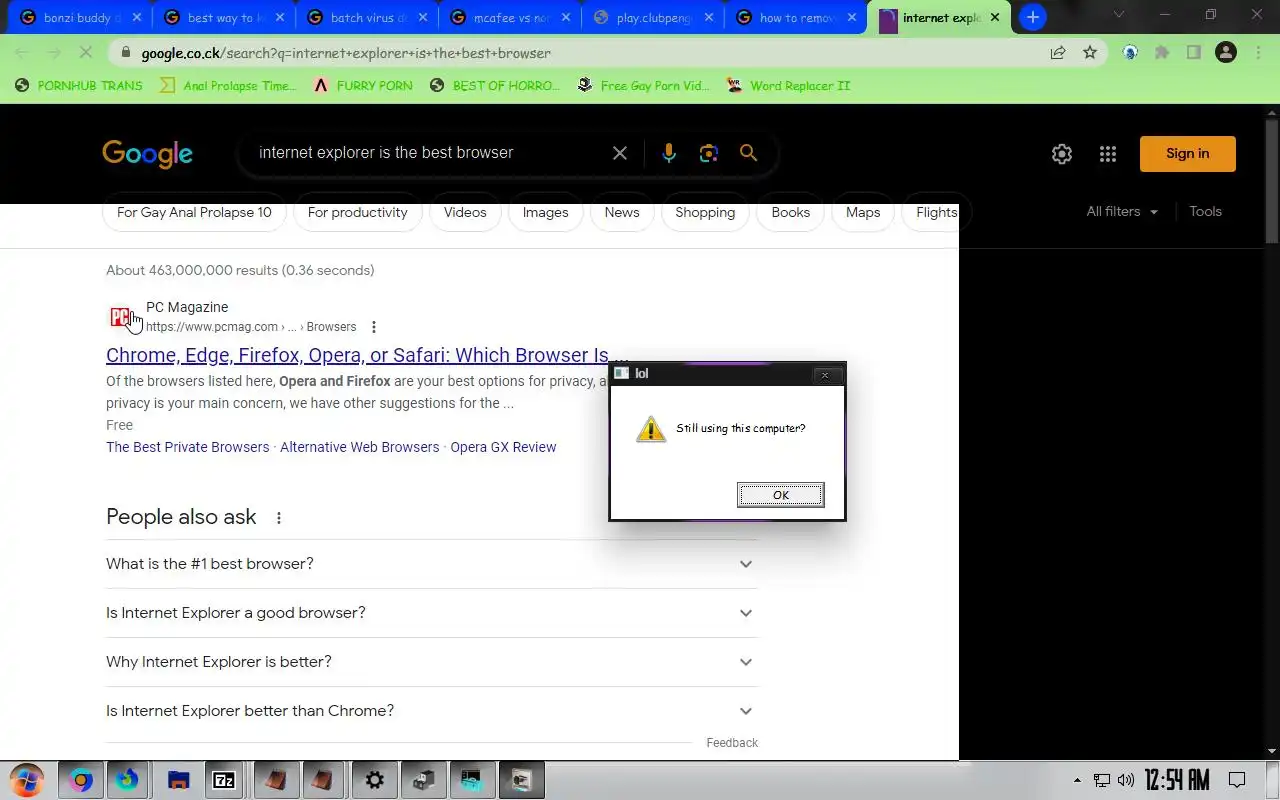Open Chrome three-dot menu
Viewport: 1280px width, 800px height.
[x=1259, y=53]
